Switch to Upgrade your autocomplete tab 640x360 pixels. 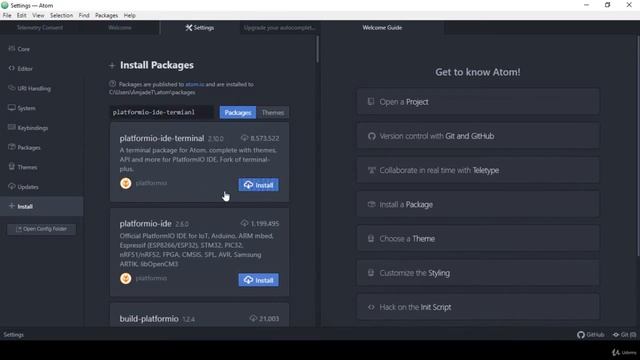click(280, 28)
